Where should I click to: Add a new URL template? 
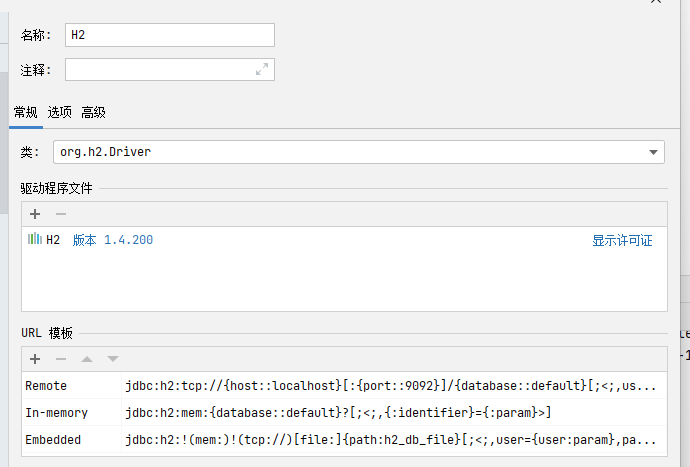coord(35,359)
